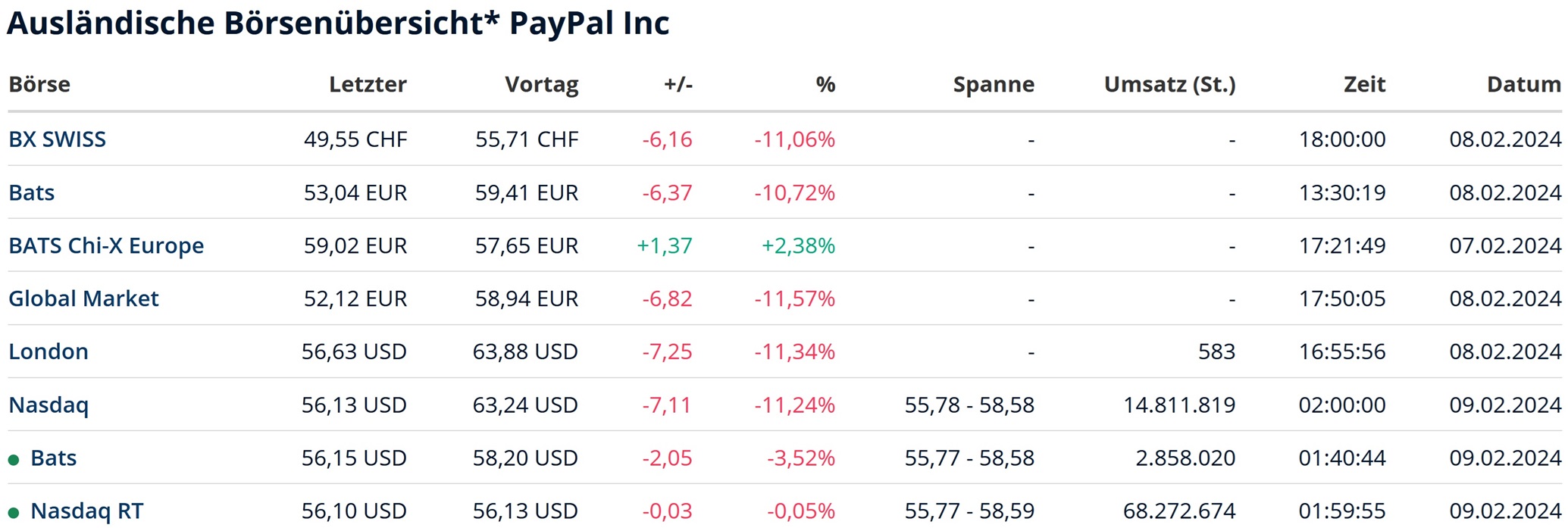Viewport: 1568px width, 528px height.
Task: Click the Datum column header
Action: point(1523,84)
